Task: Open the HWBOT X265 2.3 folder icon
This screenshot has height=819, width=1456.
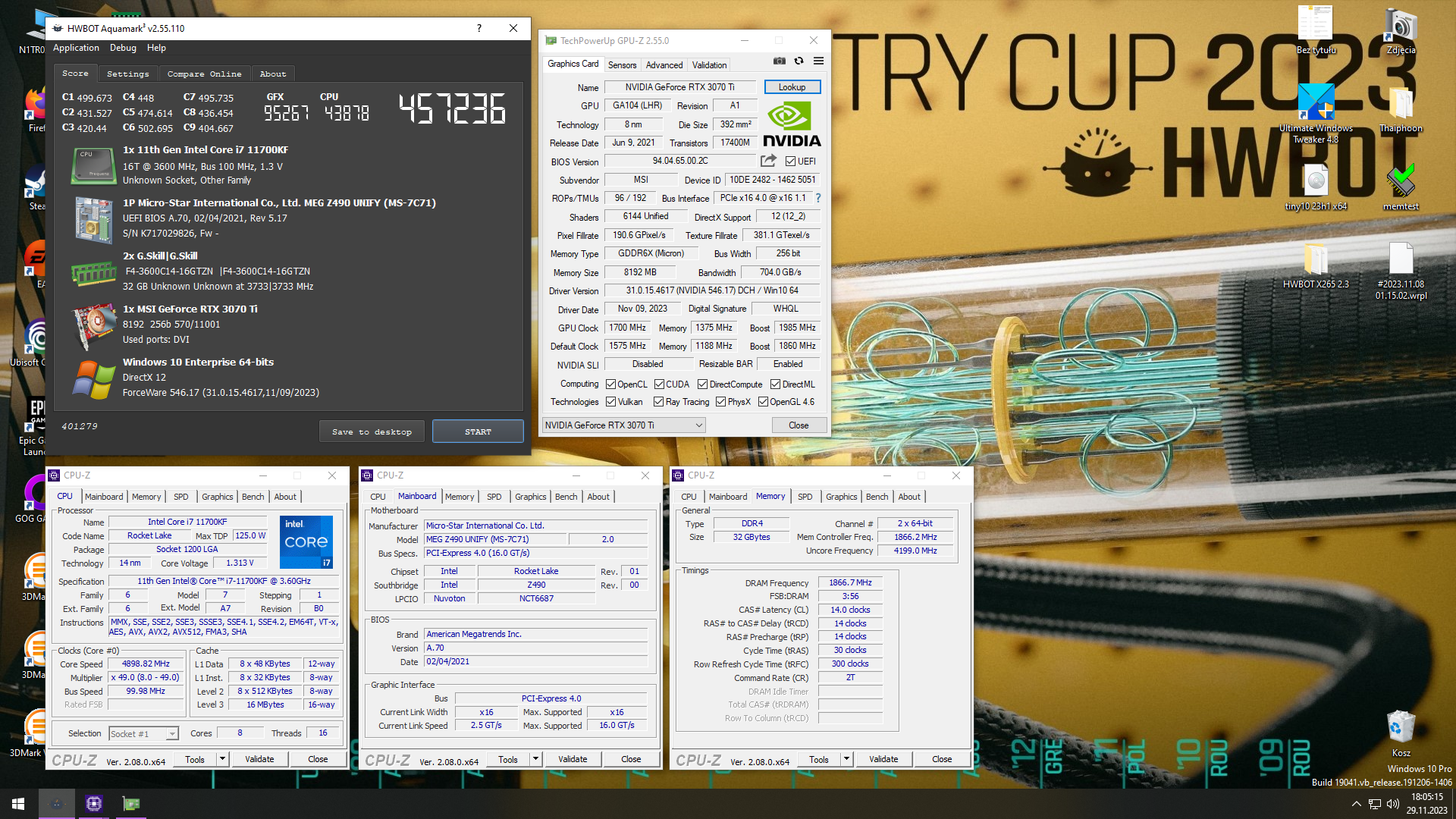Action: 1316,265
